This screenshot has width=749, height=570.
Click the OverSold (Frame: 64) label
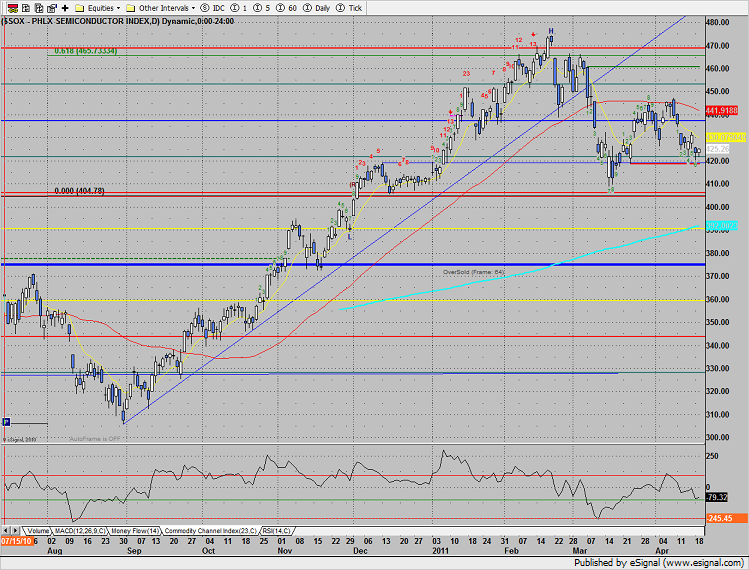473,272
